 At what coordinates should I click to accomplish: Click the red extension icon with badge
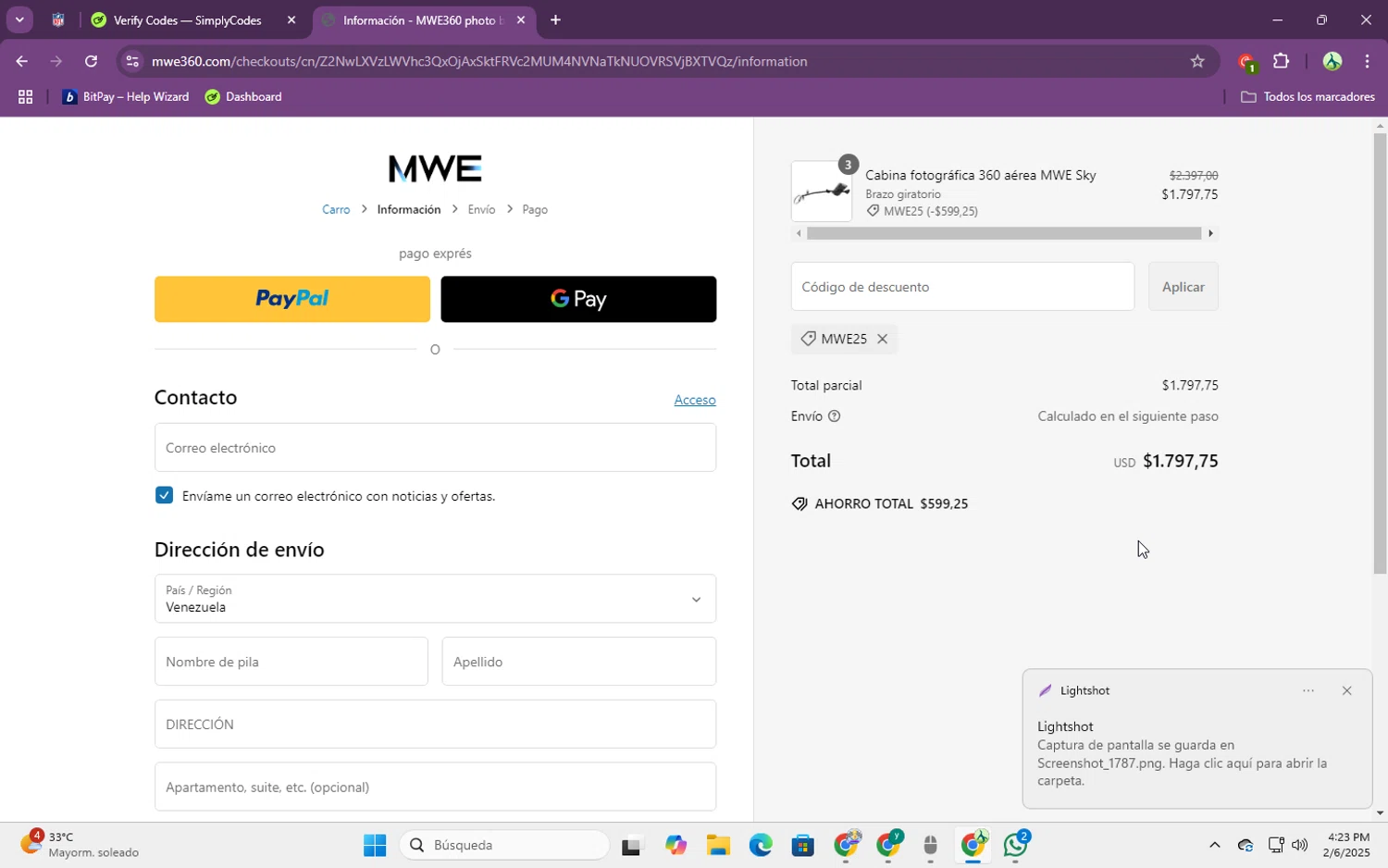tap(1246, 63)
